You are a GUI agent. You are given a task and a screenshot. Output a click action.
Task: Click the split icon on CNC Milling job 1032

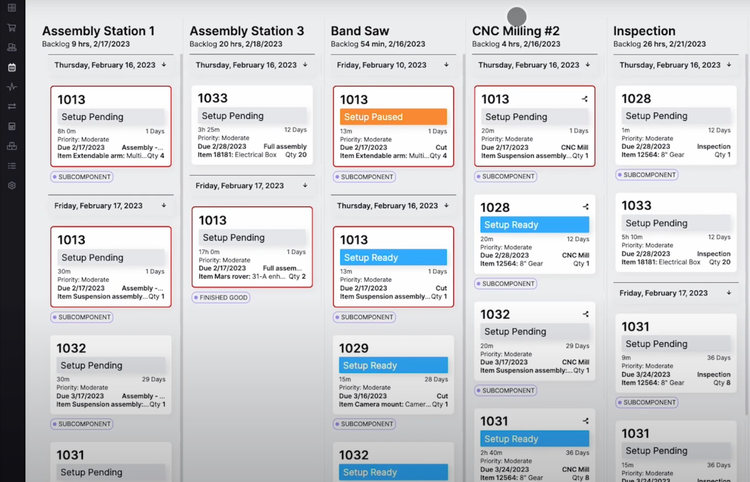tap(585, 314)
